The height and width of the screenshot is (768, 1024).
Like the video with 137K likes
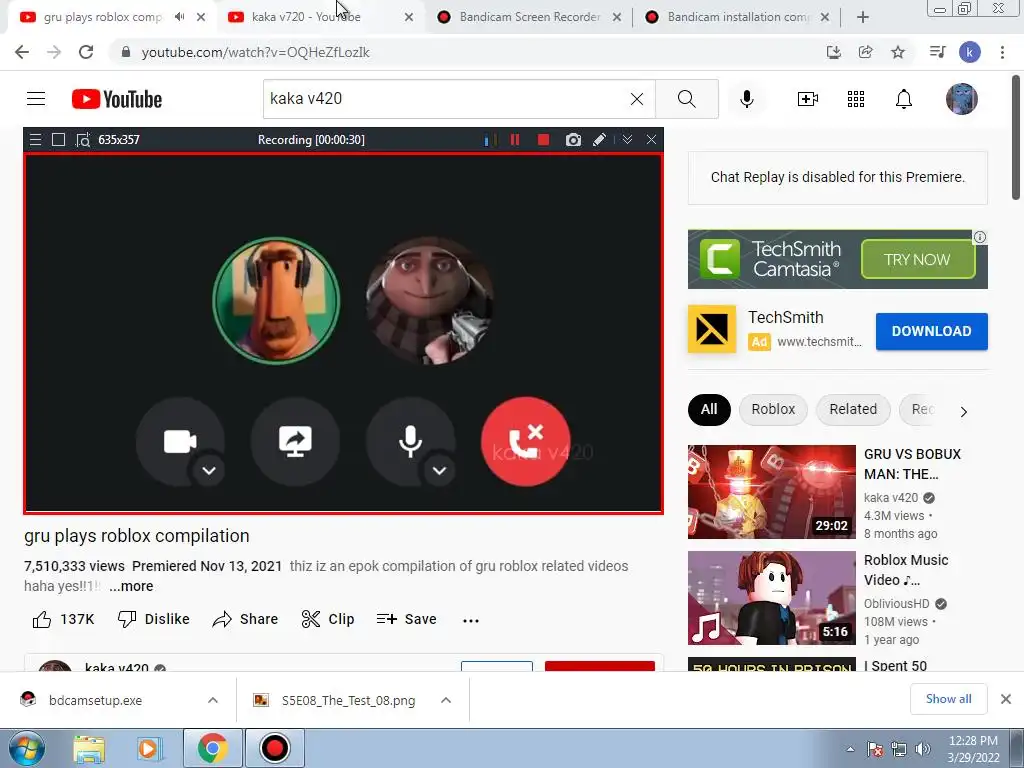(63, 619)
